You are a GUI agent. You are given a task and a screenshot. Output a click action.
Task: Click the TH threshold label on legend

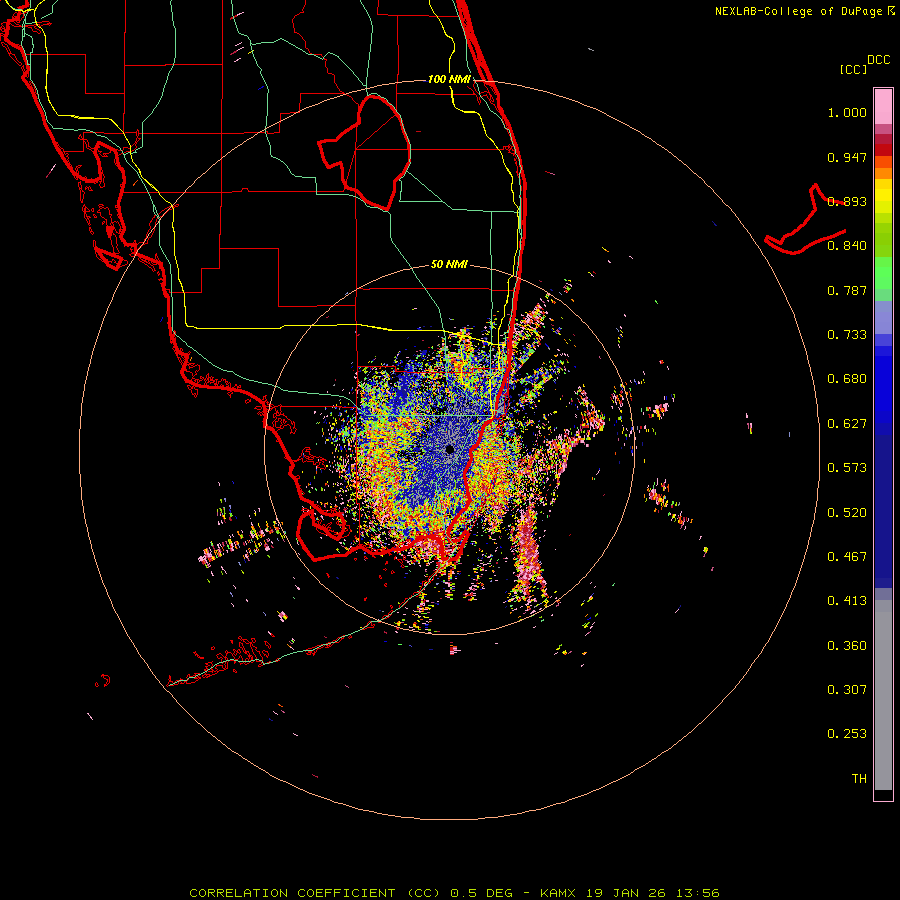coord(859,779)
